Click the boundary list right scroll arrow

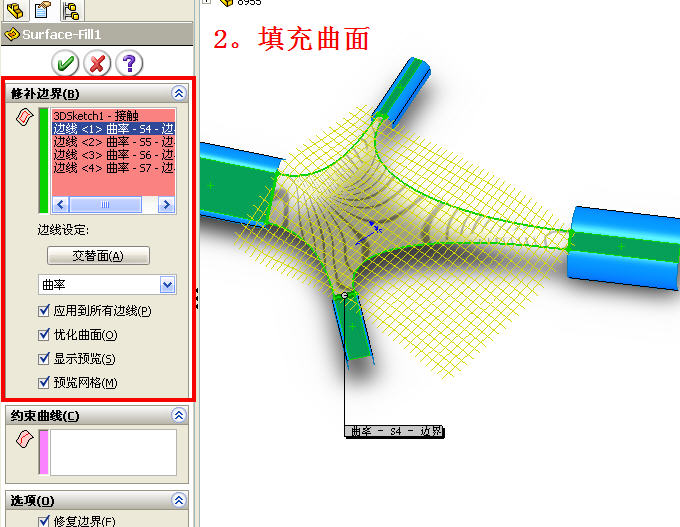pos(167,204)
